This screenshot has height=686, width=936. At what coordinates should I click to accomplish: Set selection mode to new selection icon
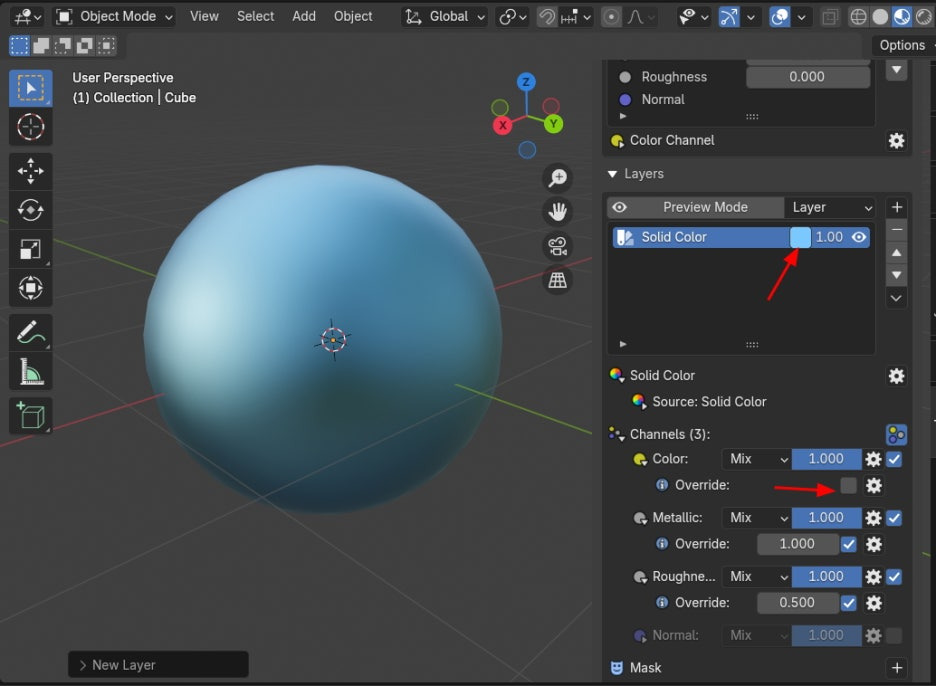pyautogui.click(x=19, y=46)
